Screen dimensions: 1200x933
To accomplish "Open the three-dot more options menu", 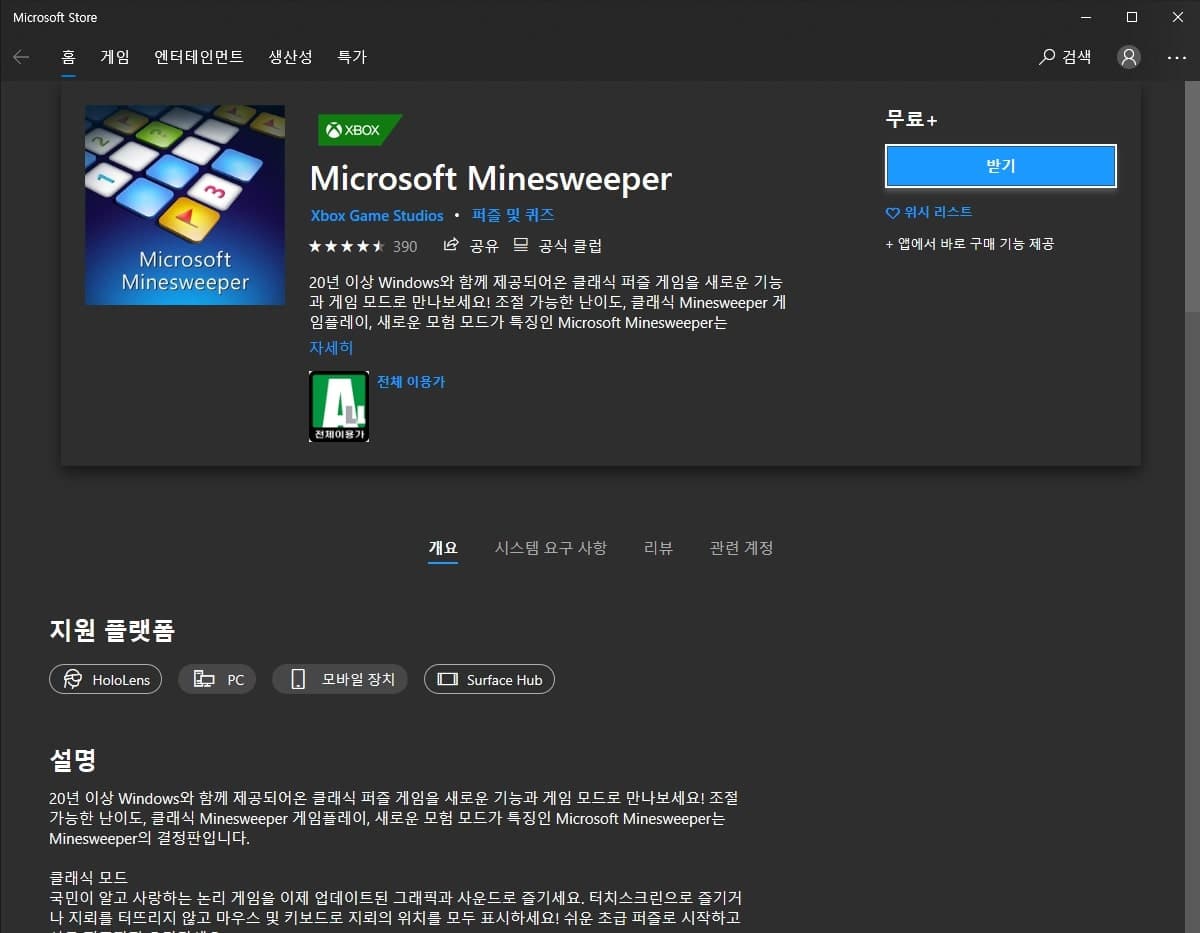I will click(1176, 57).
